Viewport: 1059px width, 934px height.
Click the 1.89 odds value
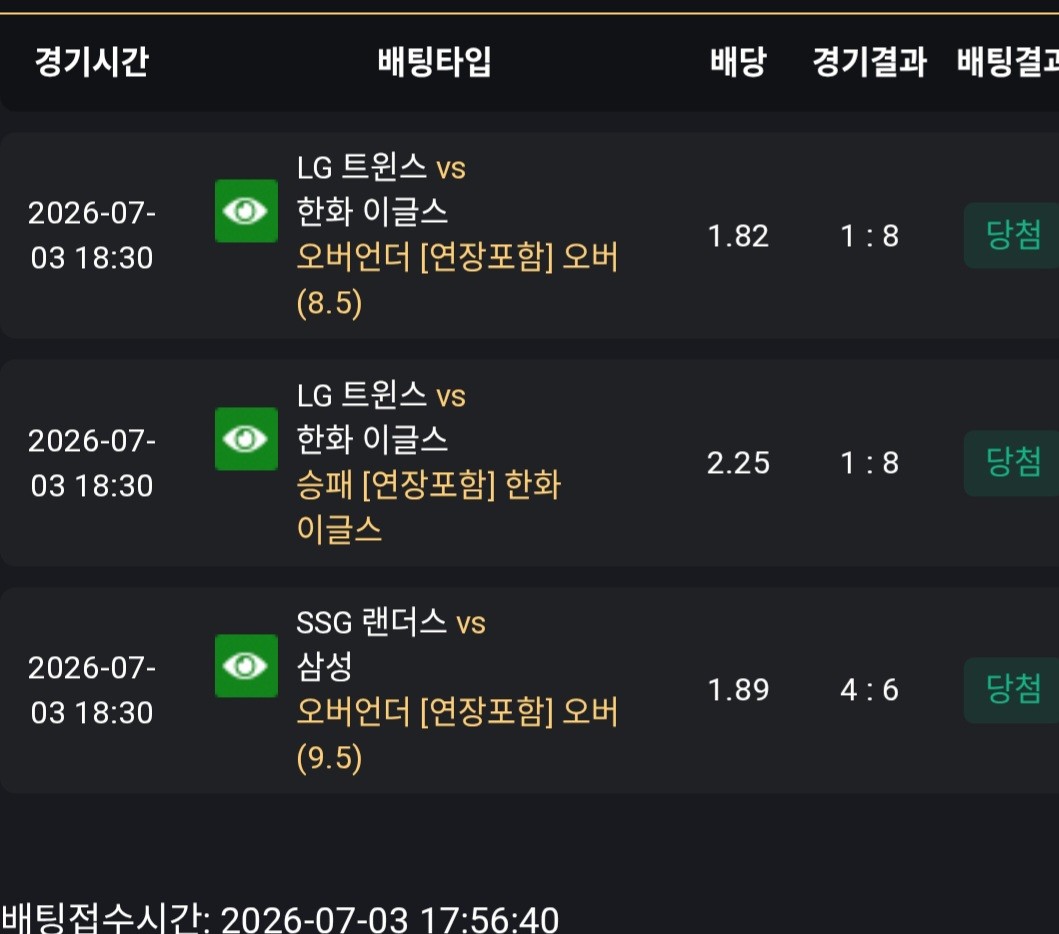(x=738, y=690)
